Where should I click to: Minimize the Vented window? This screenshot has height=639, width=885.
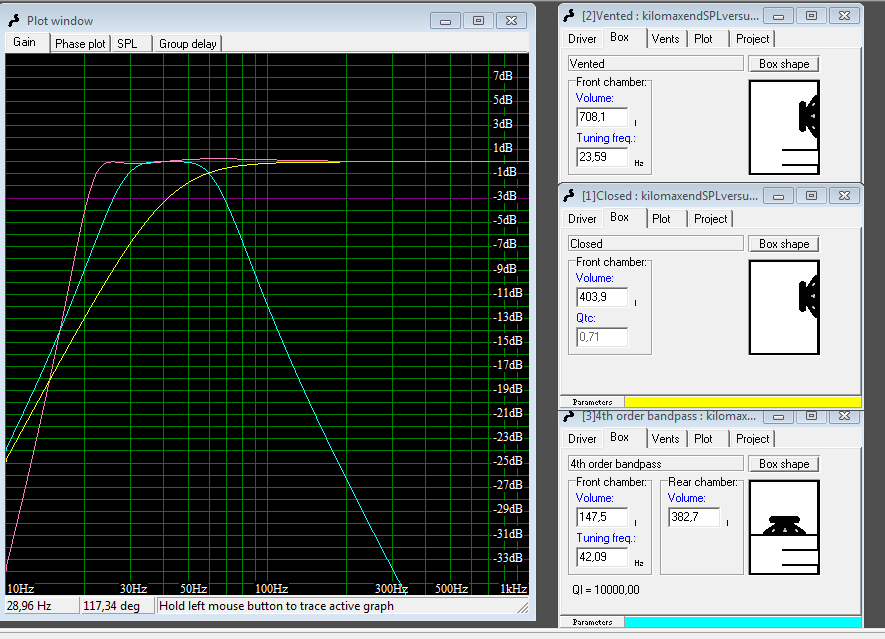[778, 16]
